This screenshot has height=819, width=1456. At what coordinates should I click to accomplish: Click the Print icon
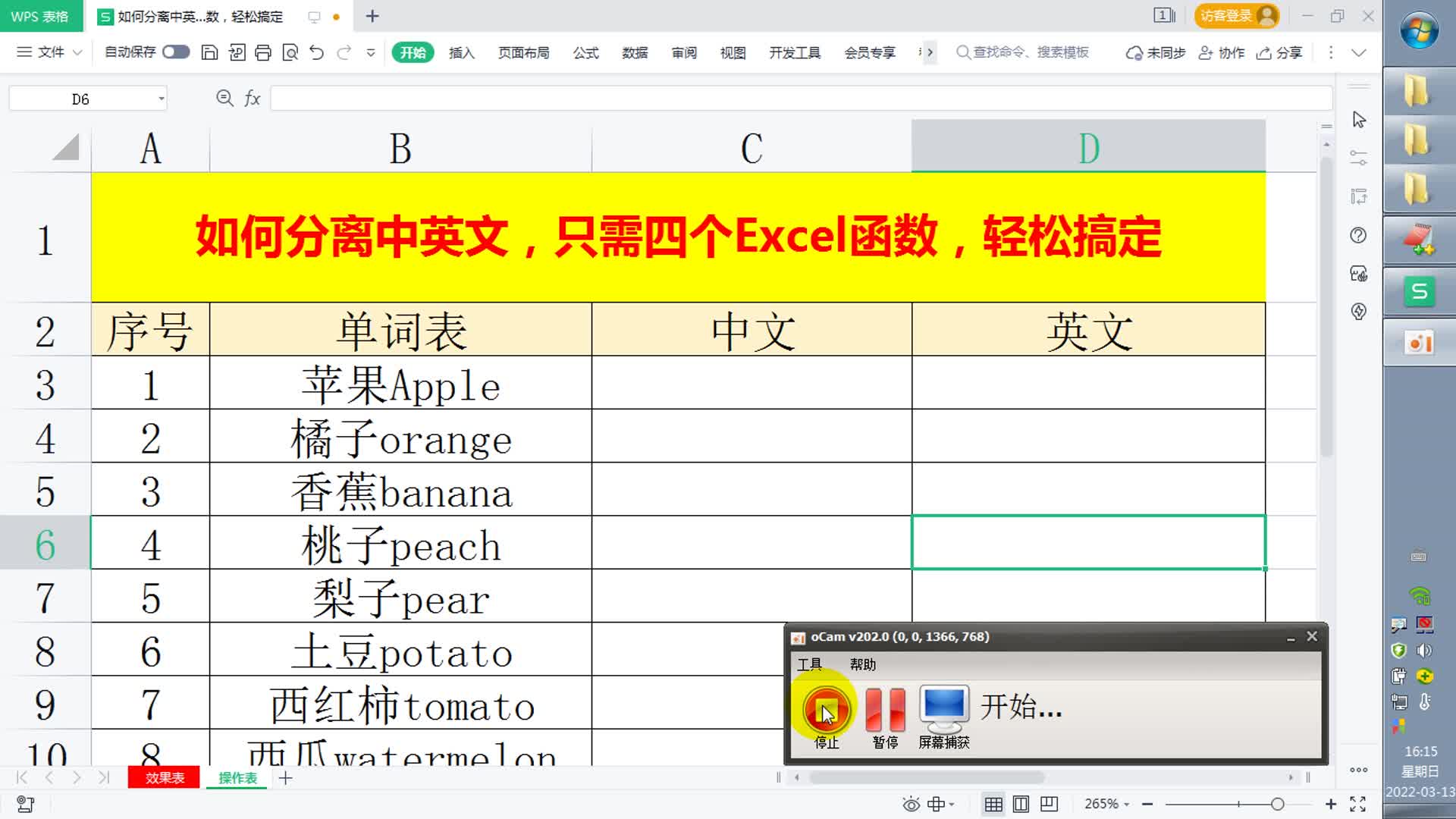click(263, 52)
